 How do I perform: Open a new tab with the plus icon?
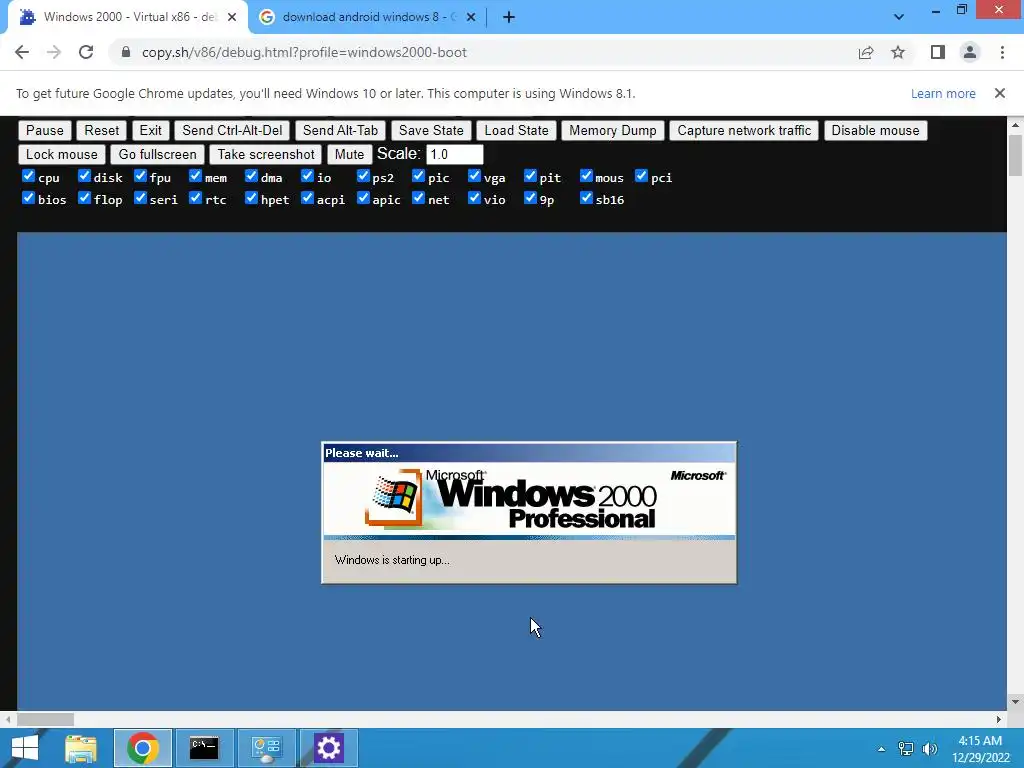point(509,17)
